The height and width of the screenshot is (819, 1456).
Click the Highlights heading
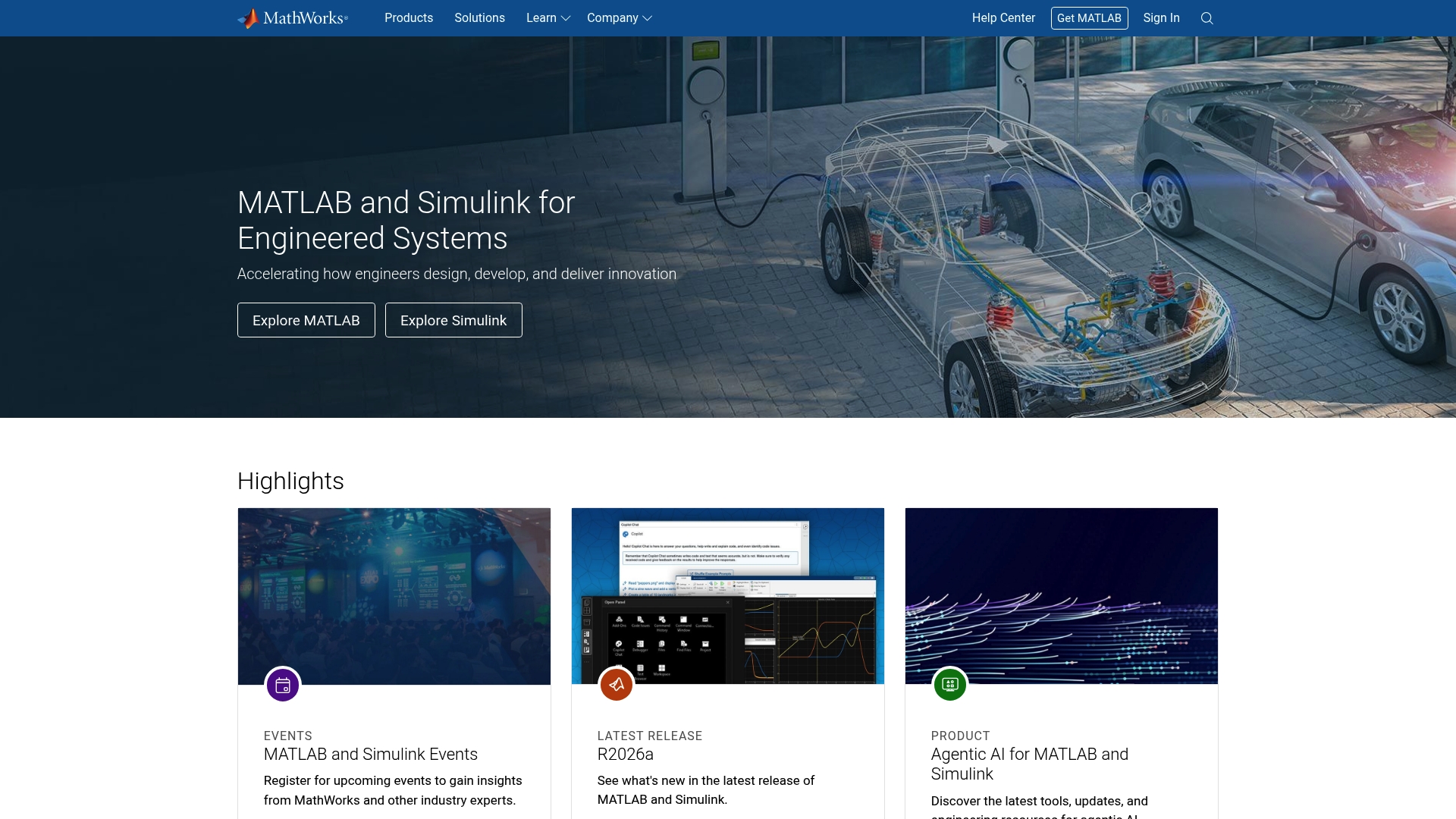pyautogui.click(x=290, y=482)
